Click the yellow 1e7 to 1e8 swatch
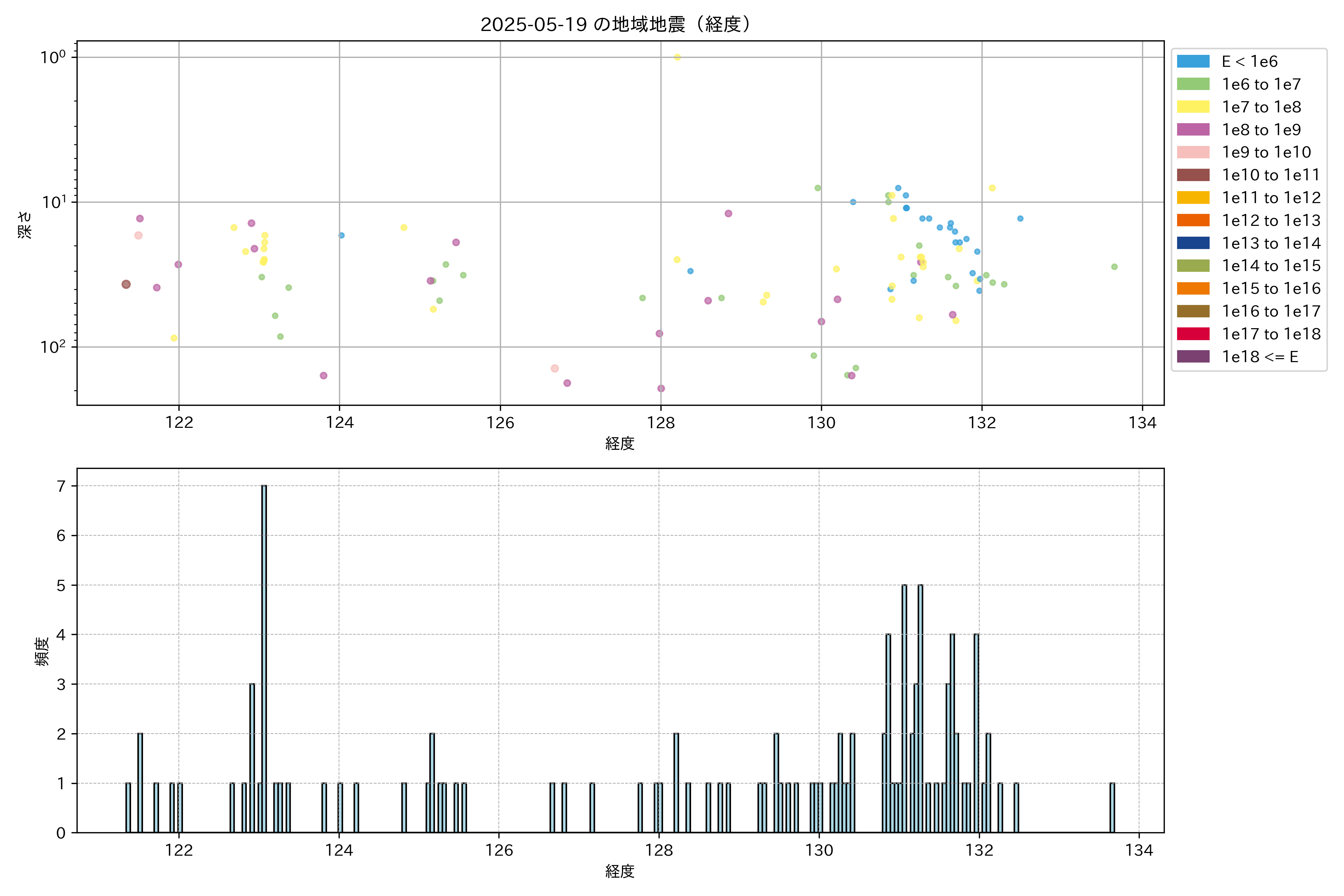The height and width of the screenshot is (896, 1344). click(1192, 107)
